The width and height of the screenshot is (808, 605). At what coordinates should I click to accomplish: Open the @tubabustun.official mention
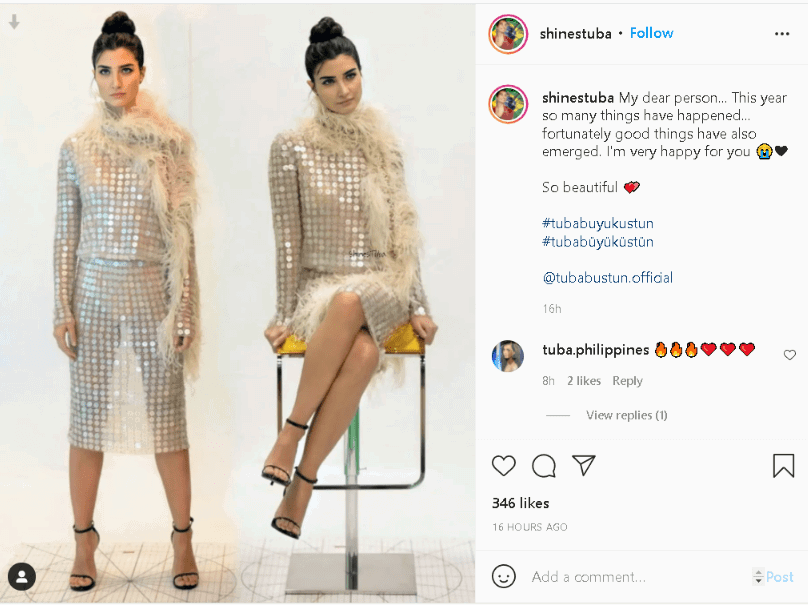608,278
